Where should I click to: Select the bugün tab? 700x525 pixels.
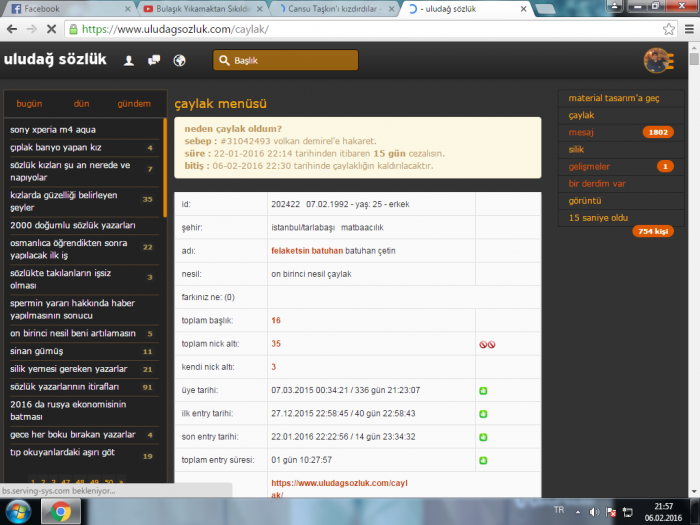click(29, 104)
